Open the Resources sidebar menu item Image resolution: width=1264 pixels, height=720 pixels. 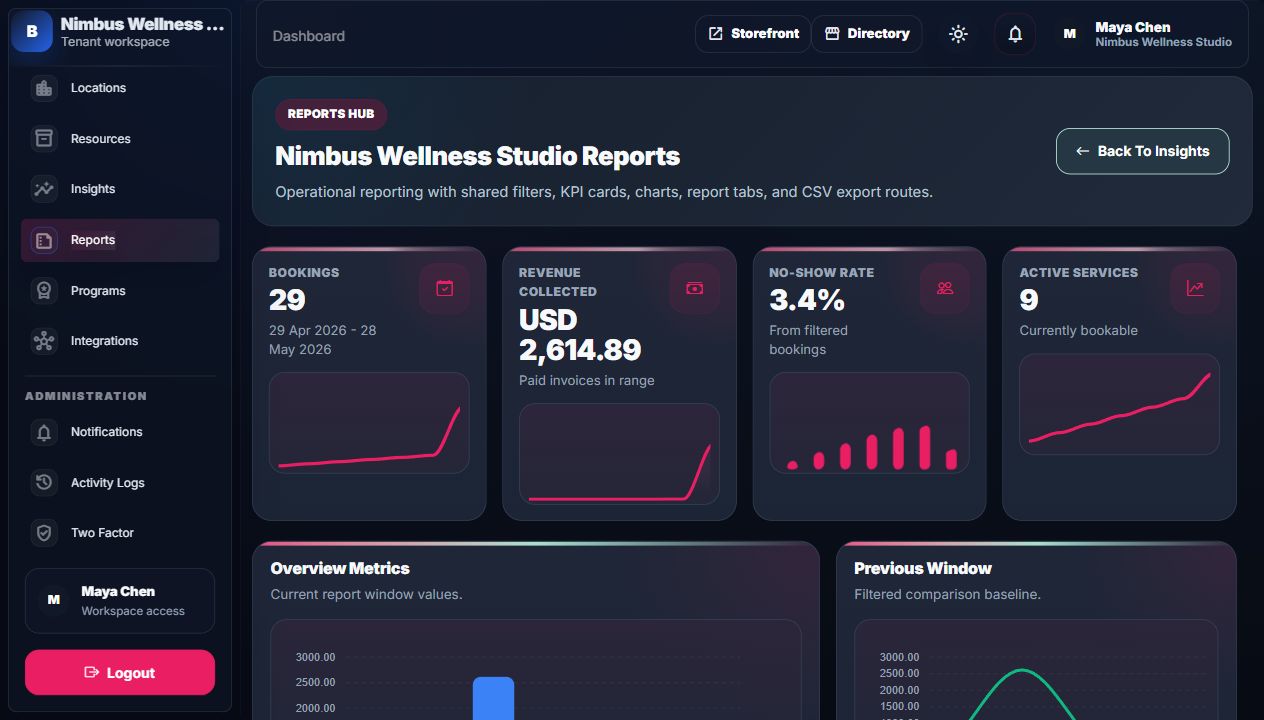click(x=120, y=139)
